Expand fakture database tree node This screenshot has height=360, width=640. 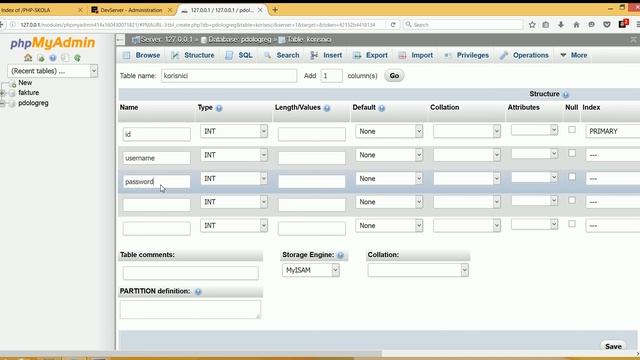click(x=2, y=93)
